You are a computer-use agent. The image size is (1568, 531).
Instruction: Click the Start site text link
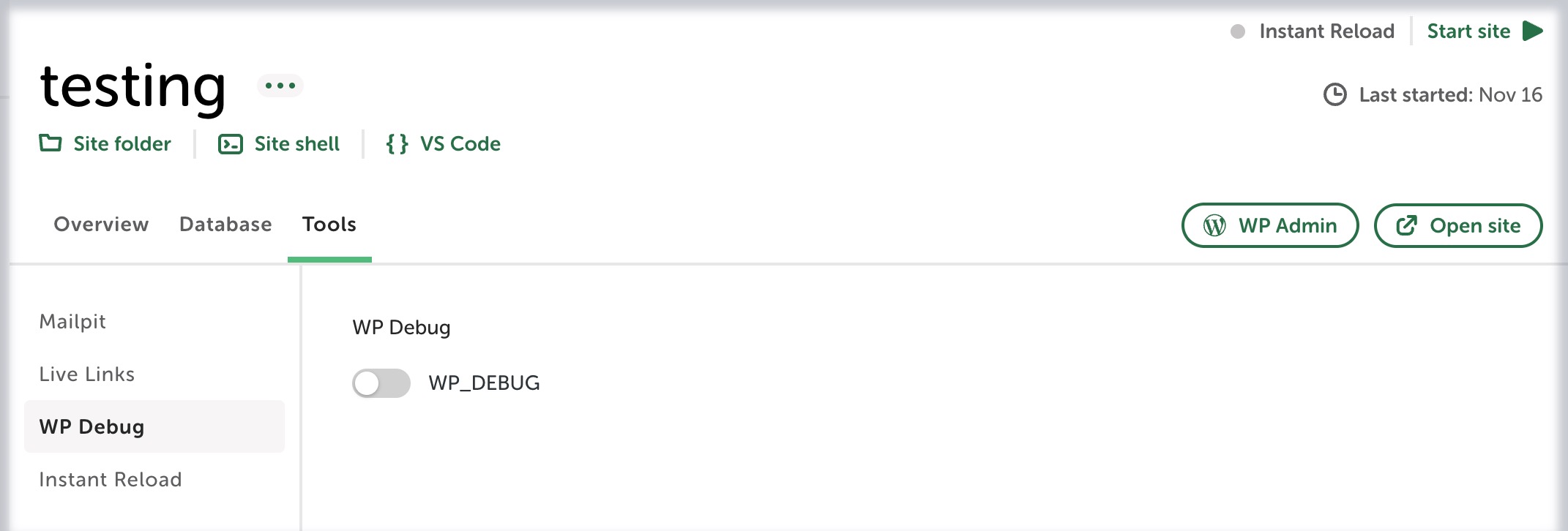point(1468,31)
